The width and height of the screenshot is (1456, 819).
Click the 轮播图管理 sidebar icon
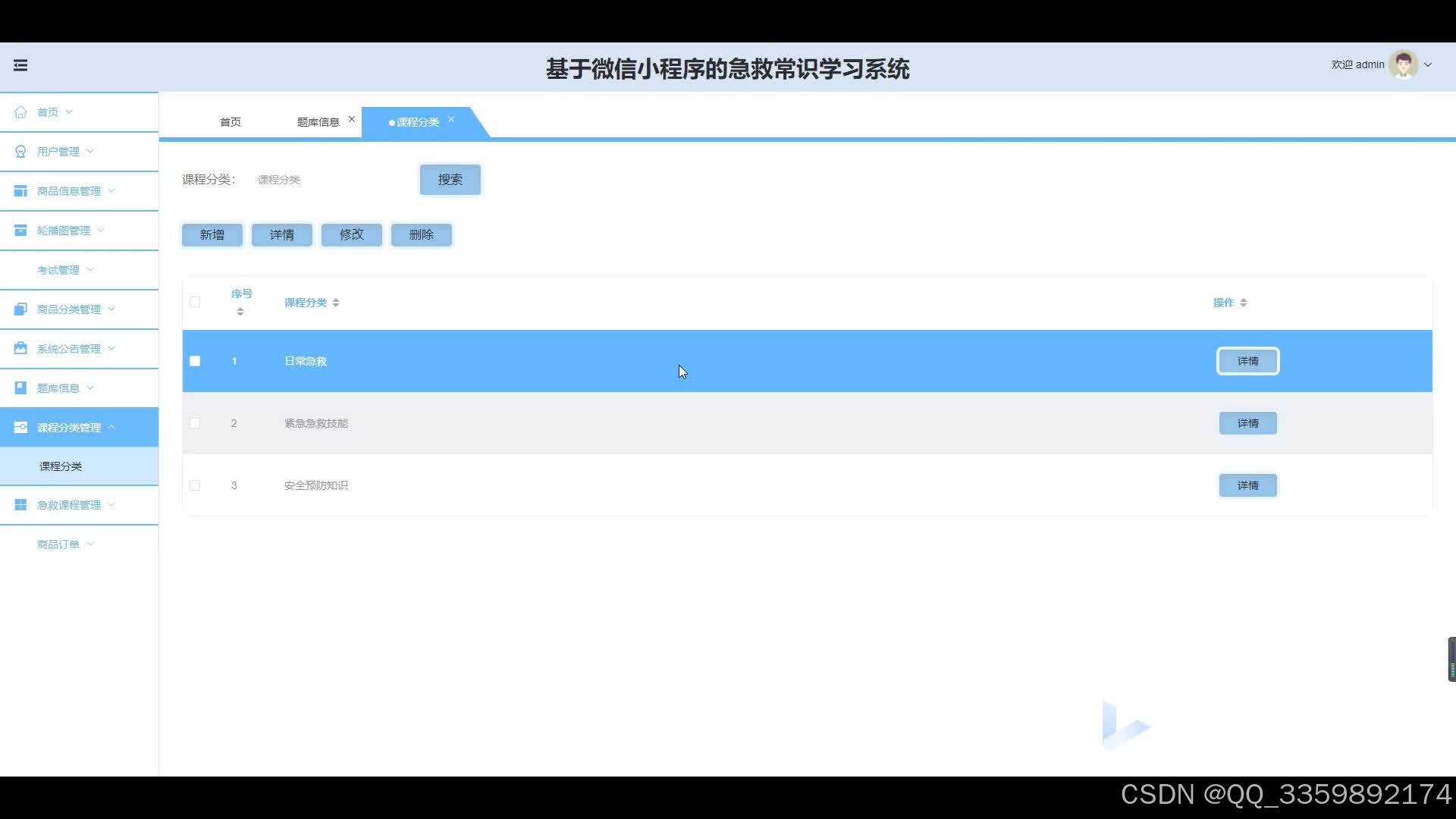point(20,231)
